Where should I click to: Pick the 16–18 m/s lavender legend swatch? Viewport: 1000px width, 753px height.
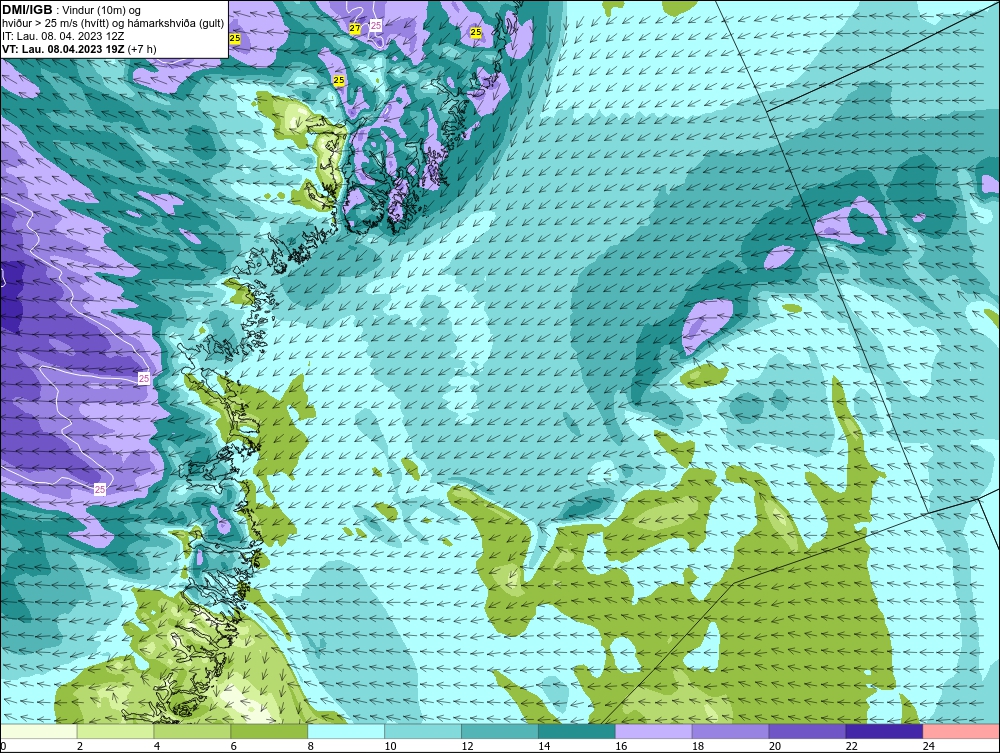click(654, 731)
